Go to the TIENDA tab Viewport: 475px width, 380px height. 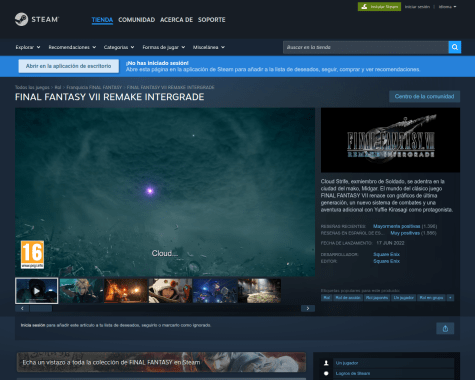point(102,20)
